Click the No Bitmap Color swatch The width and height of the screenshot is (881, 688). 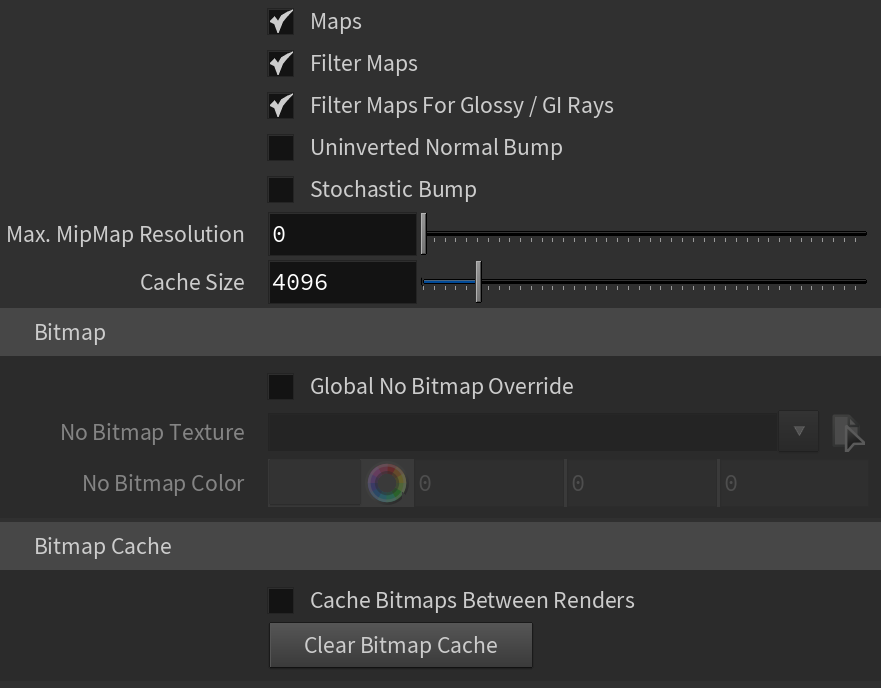pos(315,483)
